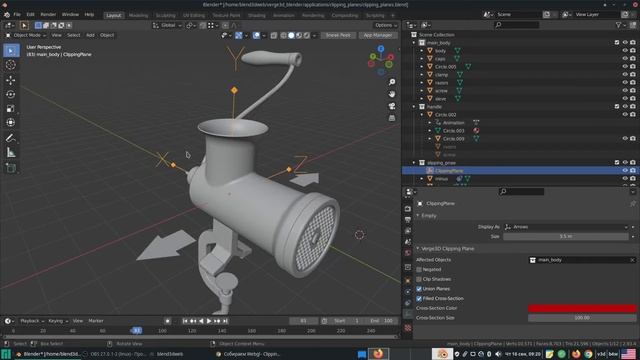This screenshot has height=360, width=640.
Task: Select the Rotate tool
Action: [11, 94]
